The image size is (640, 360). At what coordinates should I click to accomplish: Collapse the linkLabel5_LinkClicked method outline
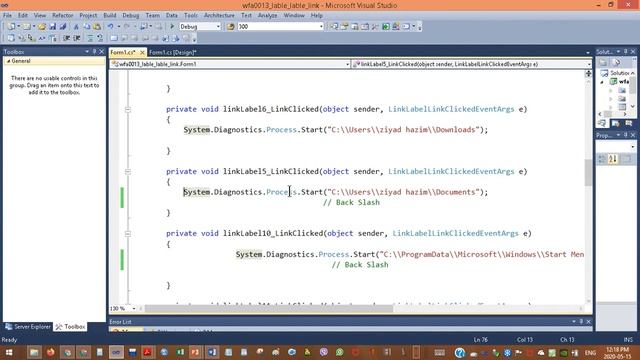pyautogui.click(x=128, y=171)
